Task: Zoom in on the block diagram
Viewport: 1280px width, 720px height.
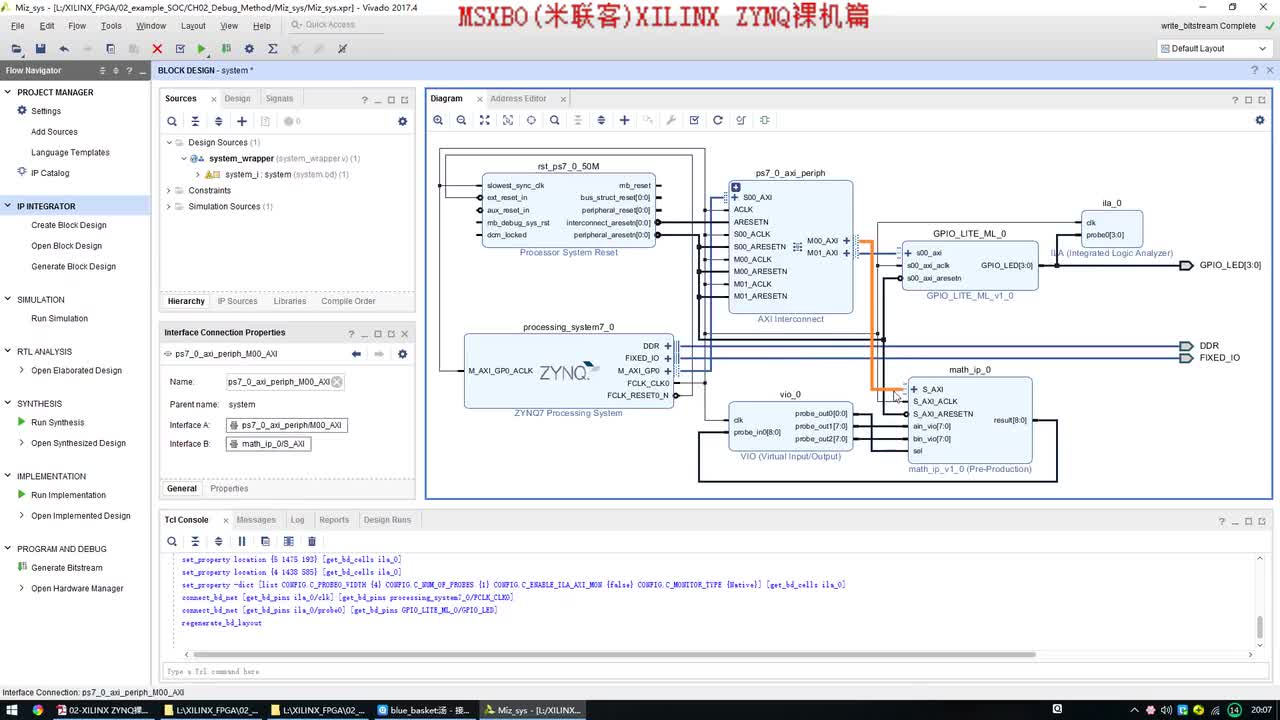Action: [438, 120]
